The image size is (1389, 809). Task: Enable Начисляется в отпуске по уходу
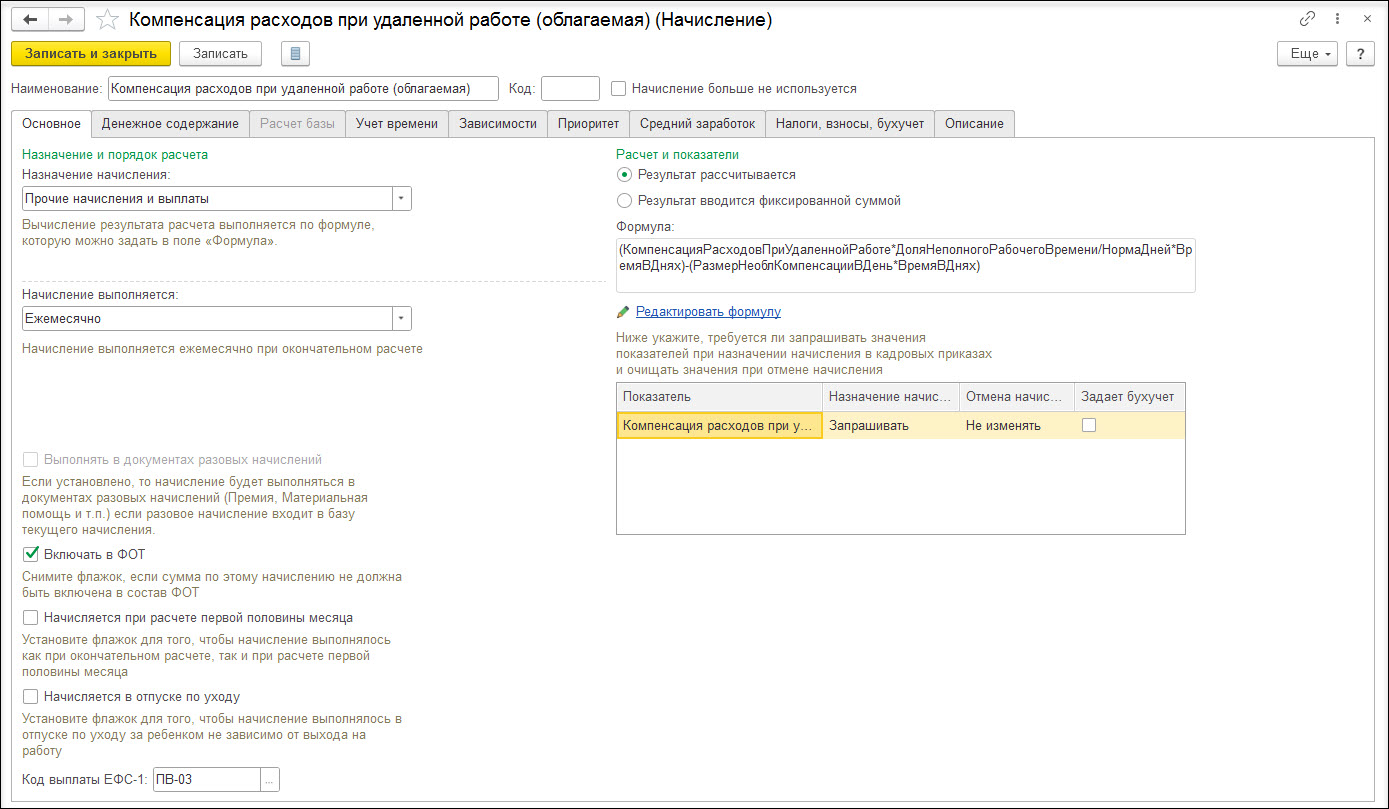click(30, 696)
